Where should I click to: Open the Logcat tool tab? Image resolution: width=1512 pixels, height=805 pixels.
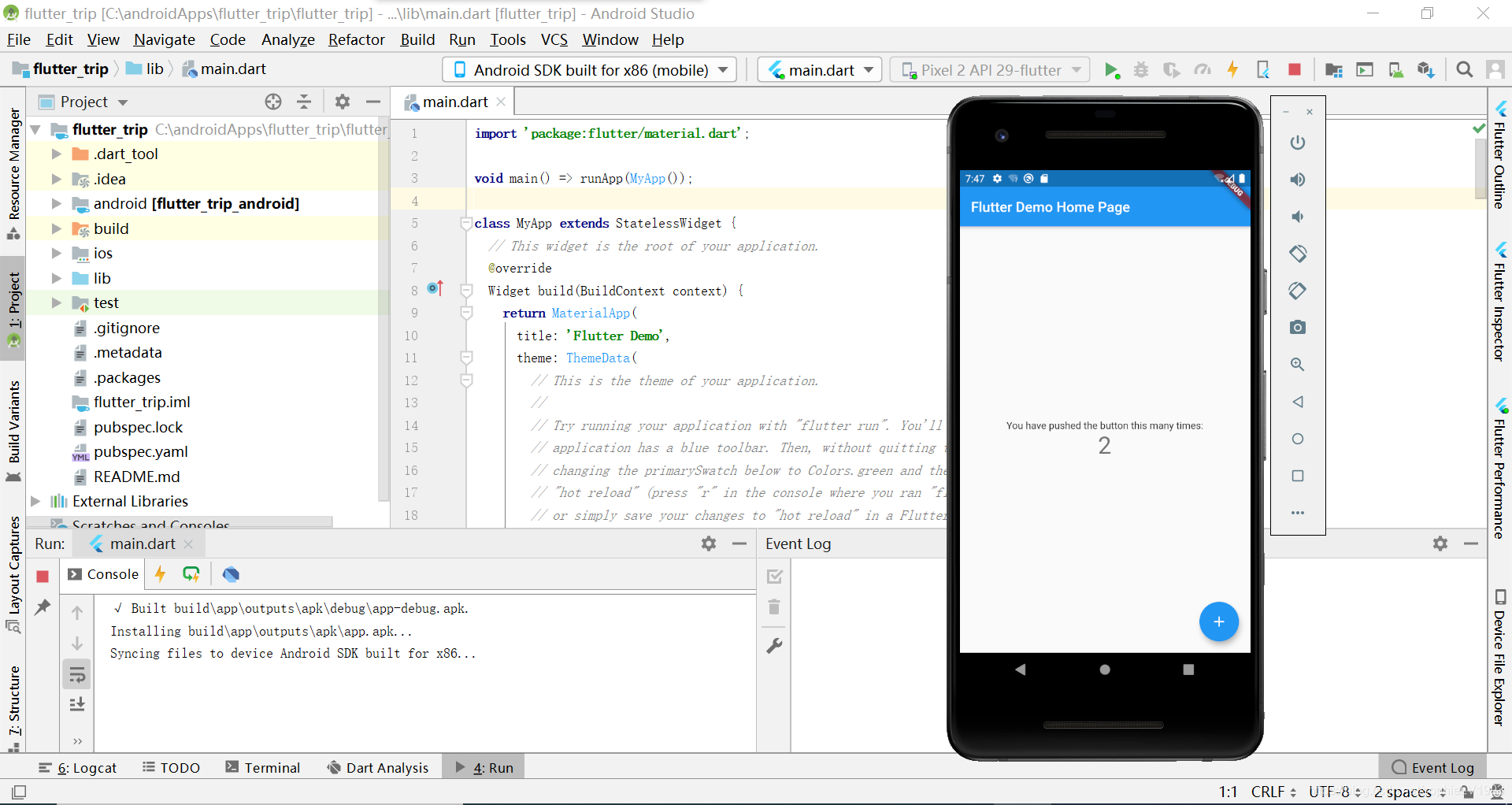click(x=78, y=767)
